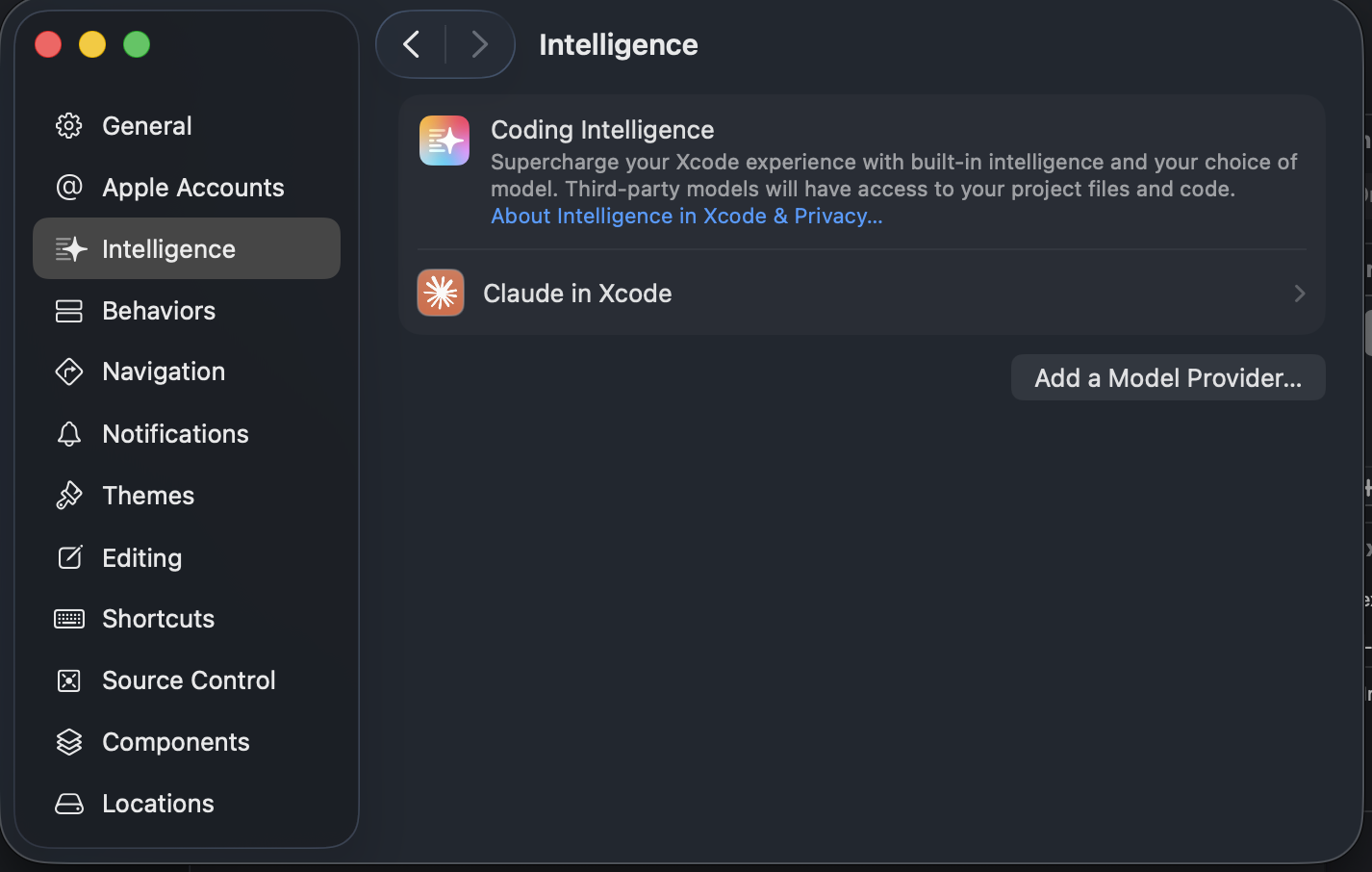Click the General gear icon

pyautogui.click(x=69, y=126)
